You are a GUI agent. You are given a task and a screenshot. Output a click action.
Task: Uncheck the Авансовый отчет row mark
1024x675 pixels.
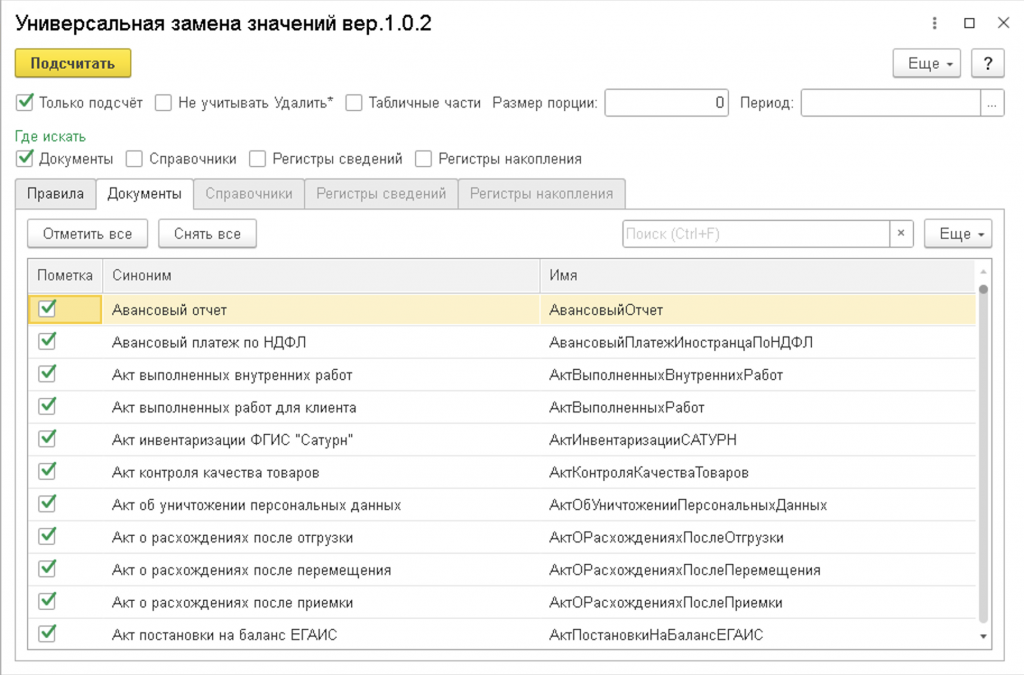(x=47, y=308)
